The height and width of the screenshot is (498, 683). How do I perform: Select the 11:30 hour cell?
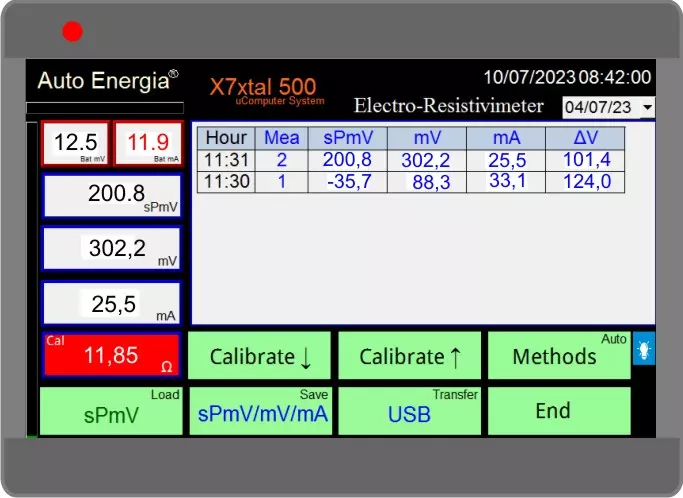tap(226, 182)
